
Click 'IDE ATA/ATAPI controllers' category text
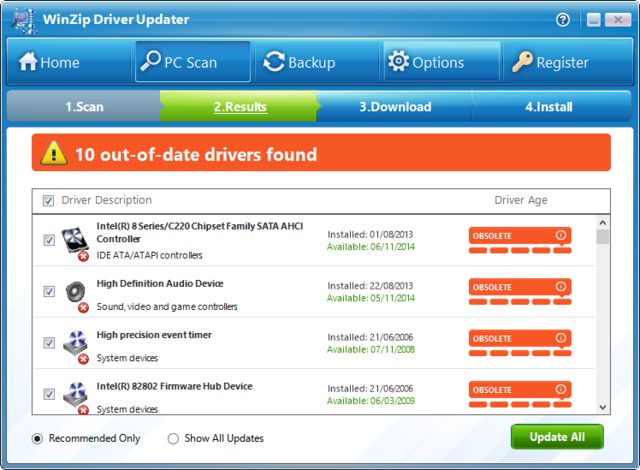pos(149,255)
